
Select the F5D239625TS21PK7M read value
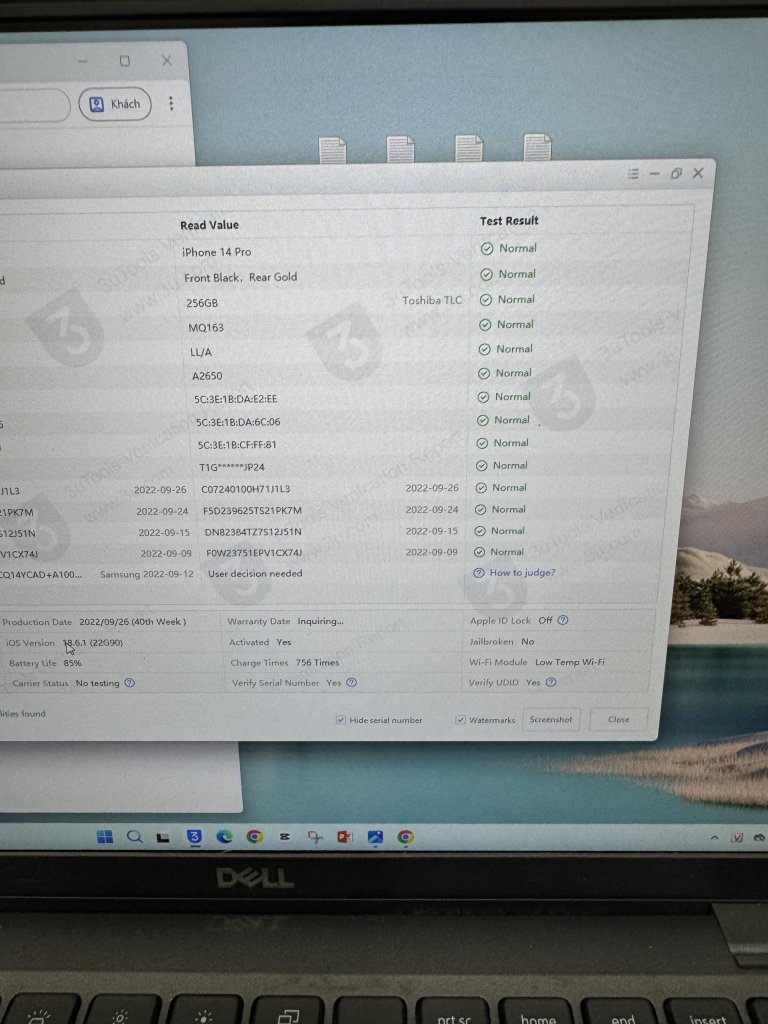[x=252, y=511]
